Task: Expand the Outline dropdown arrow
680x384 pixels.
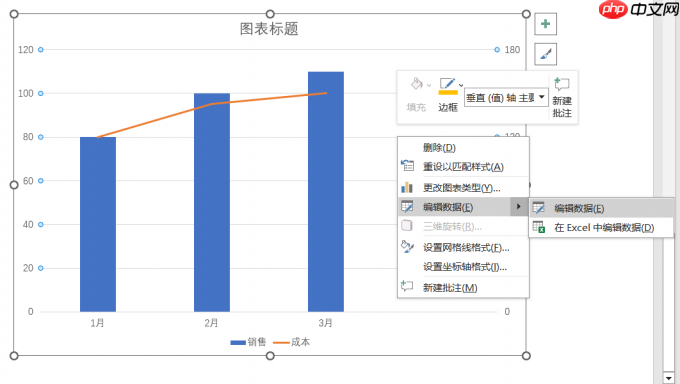Action: pyautogui.click(x=461, y=85)
